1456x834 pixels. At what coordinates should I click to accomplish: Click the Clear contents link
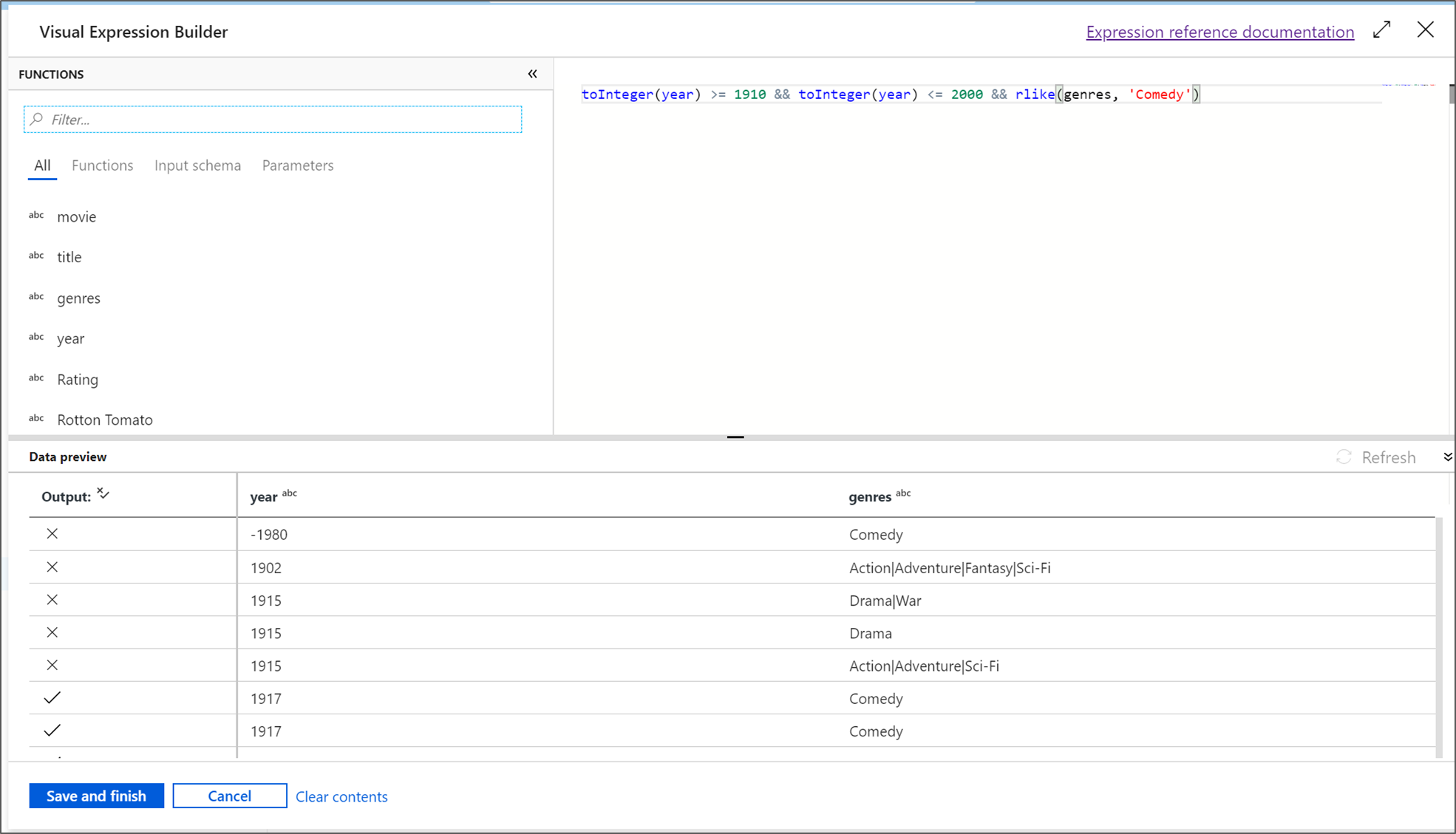tap(340, 796)
